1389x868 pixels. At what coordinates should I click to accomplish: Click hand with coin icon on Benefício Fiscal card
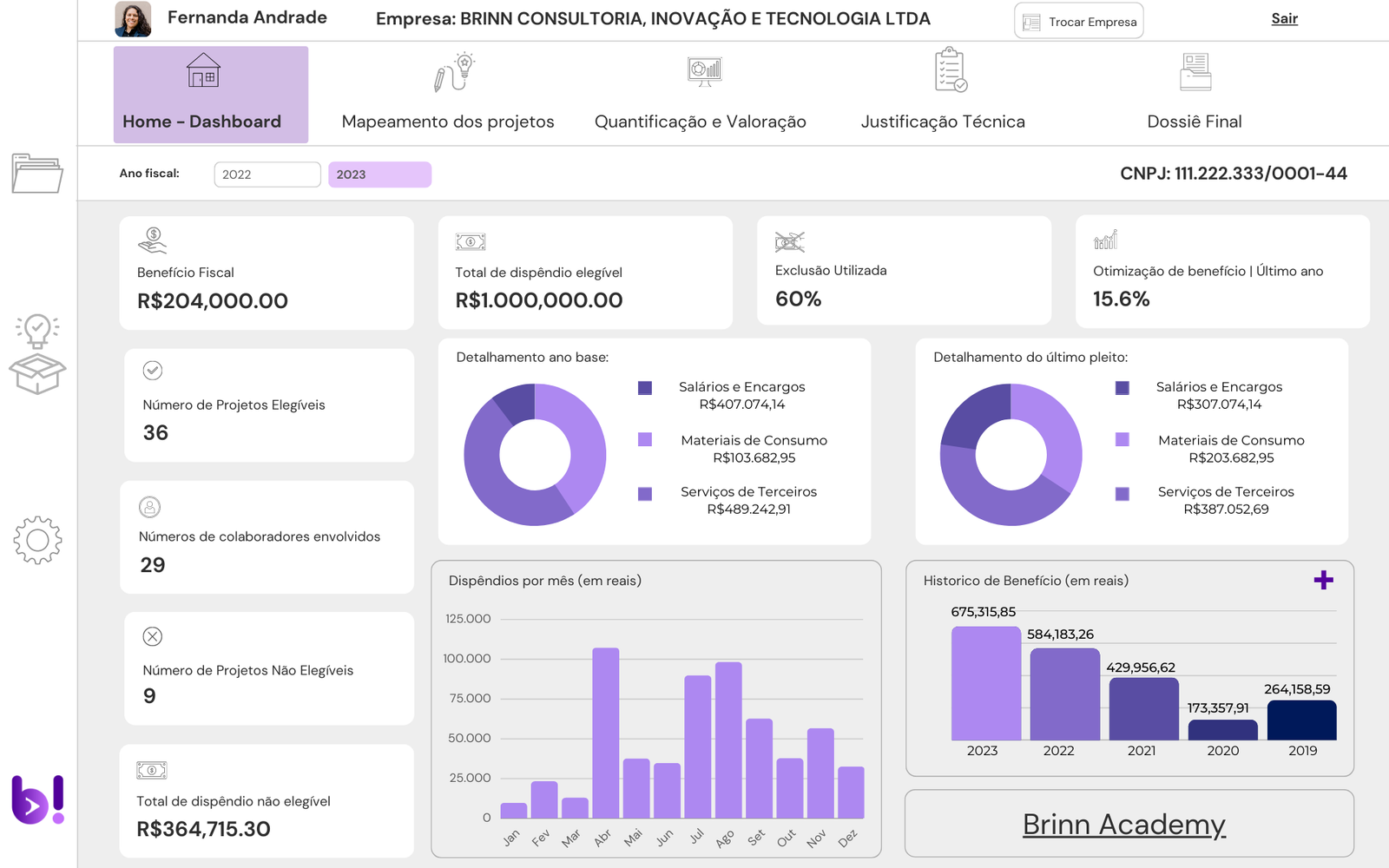pos(152,240)
